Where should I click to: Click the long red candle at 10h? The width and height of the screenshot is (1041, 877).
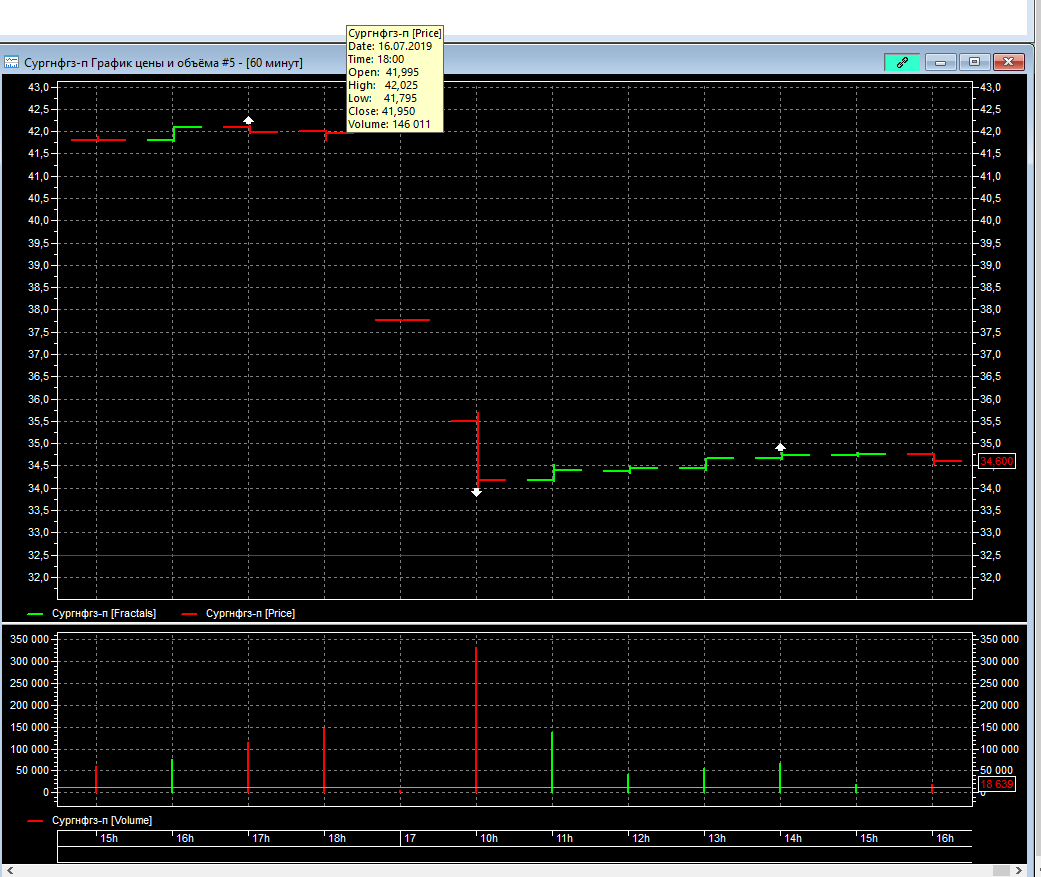(x=477, y=449)
